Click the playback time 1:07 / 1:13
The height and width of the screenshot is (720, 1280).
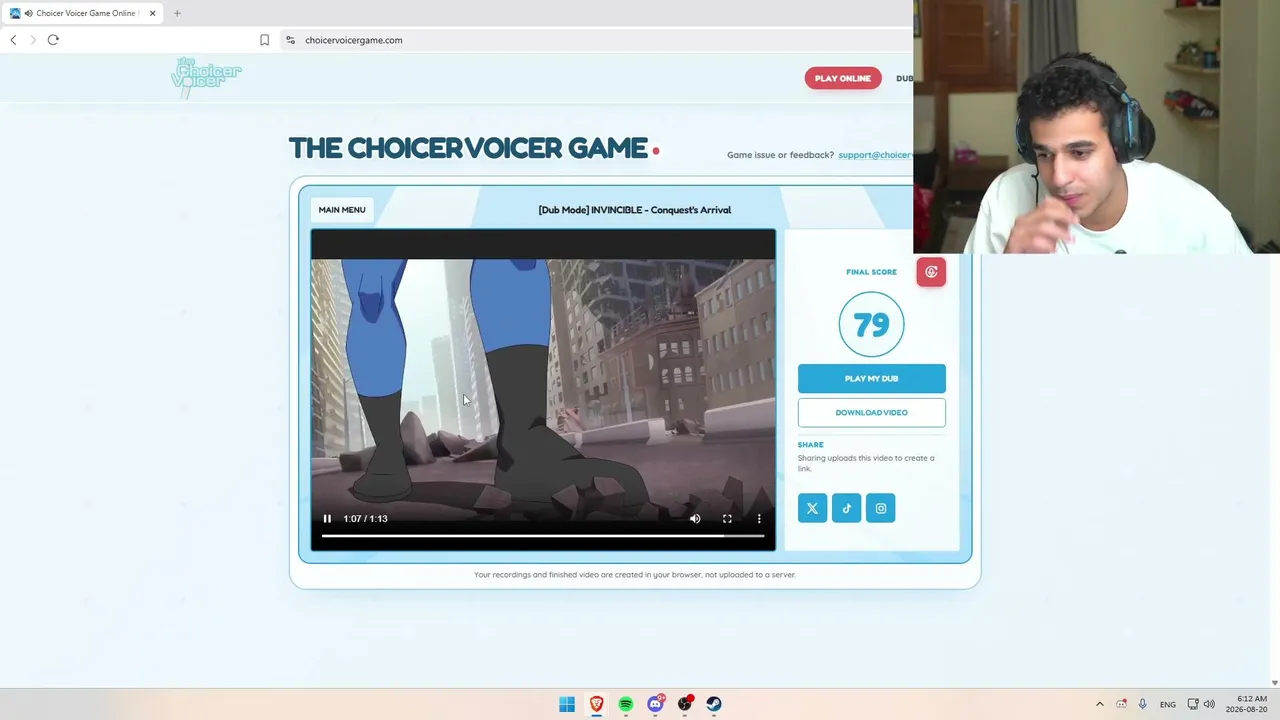coord(365,519)
